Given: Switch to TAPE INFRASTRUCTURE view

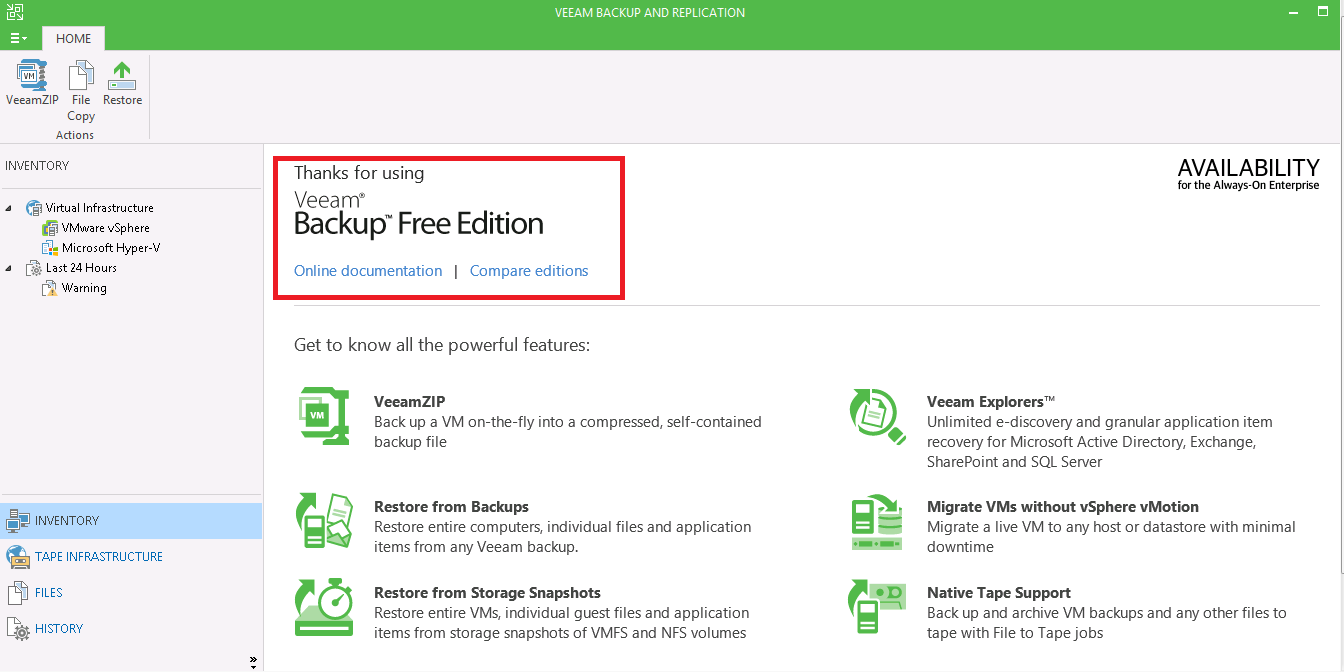Looking at the screenshot, I should 131,557.
